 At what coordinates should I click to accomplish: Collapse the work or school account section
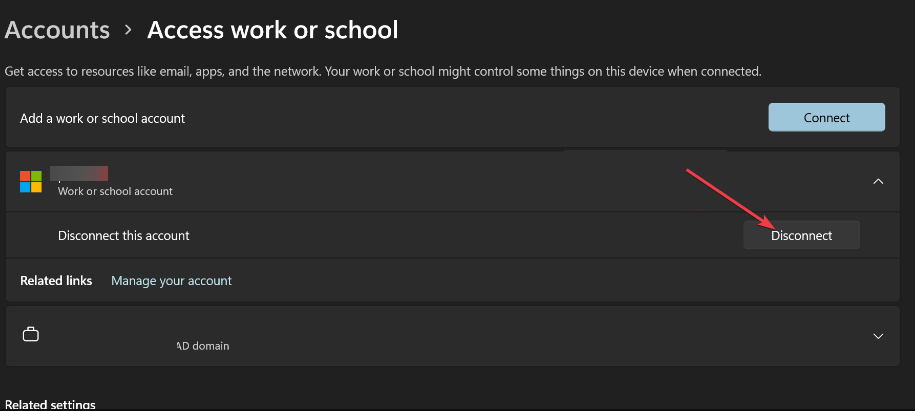878,181
